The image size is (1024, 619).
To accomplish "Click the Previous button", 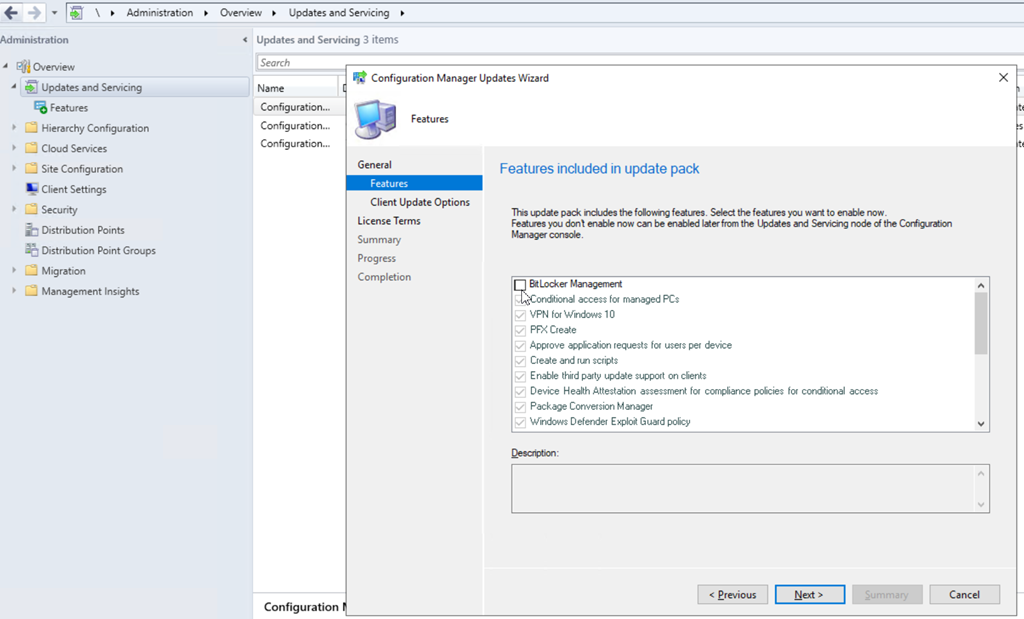I will [732, 595].
